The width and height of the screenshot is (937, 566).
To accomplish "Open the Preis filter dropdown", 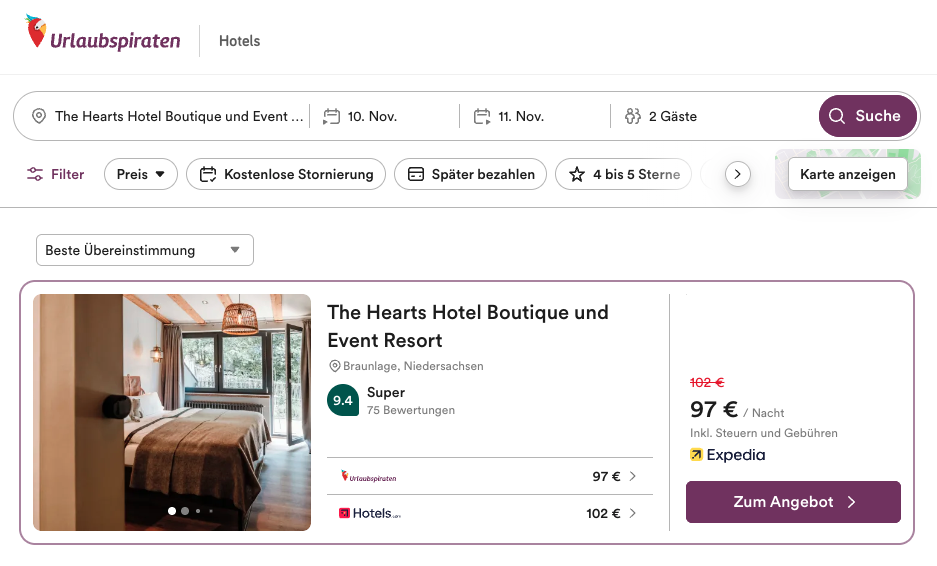I will (x=141, y=174).
